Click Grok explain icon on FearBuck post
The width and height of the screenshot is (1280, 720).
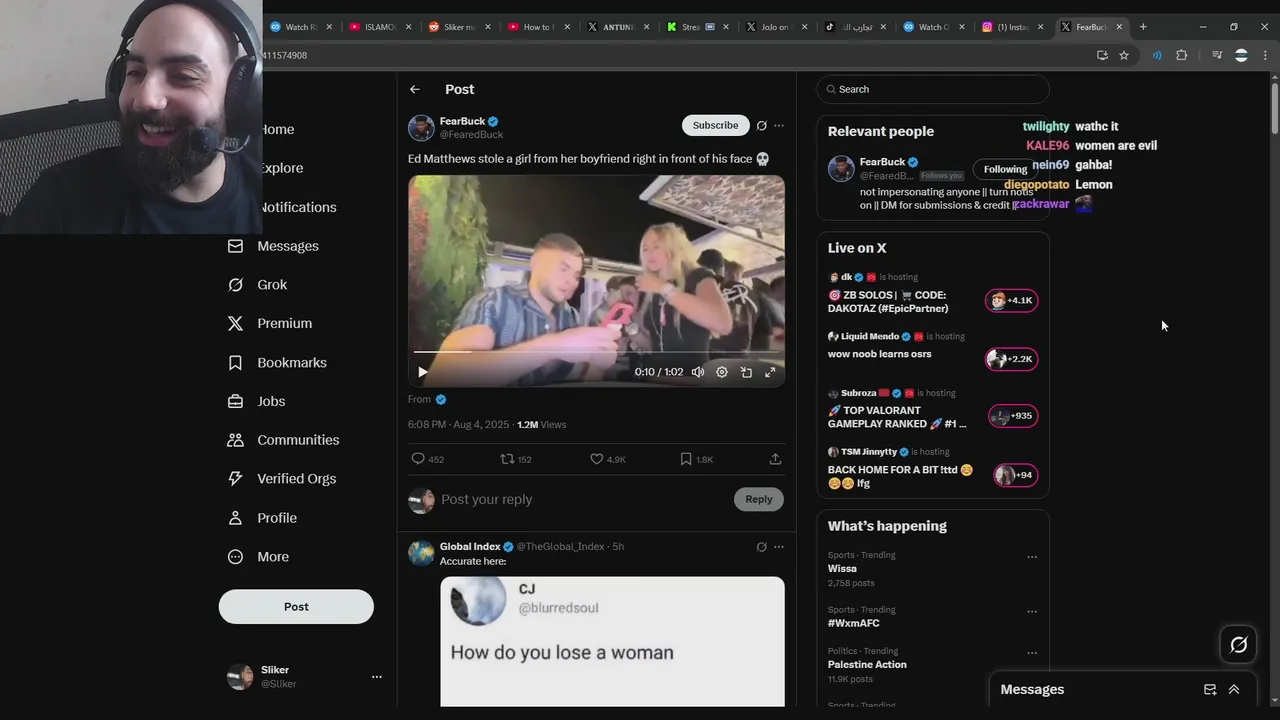pos(762,126)
